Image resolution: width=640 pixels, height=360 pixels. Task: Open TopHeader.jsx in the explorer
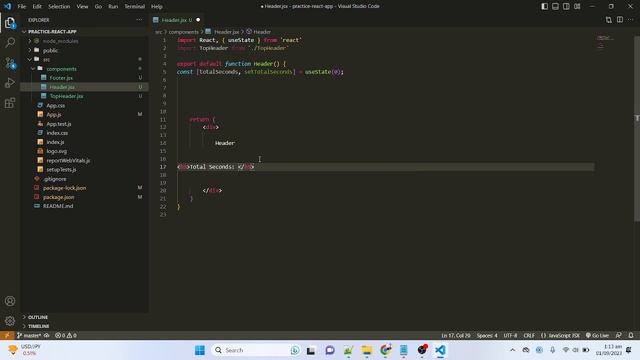point(66,96)
